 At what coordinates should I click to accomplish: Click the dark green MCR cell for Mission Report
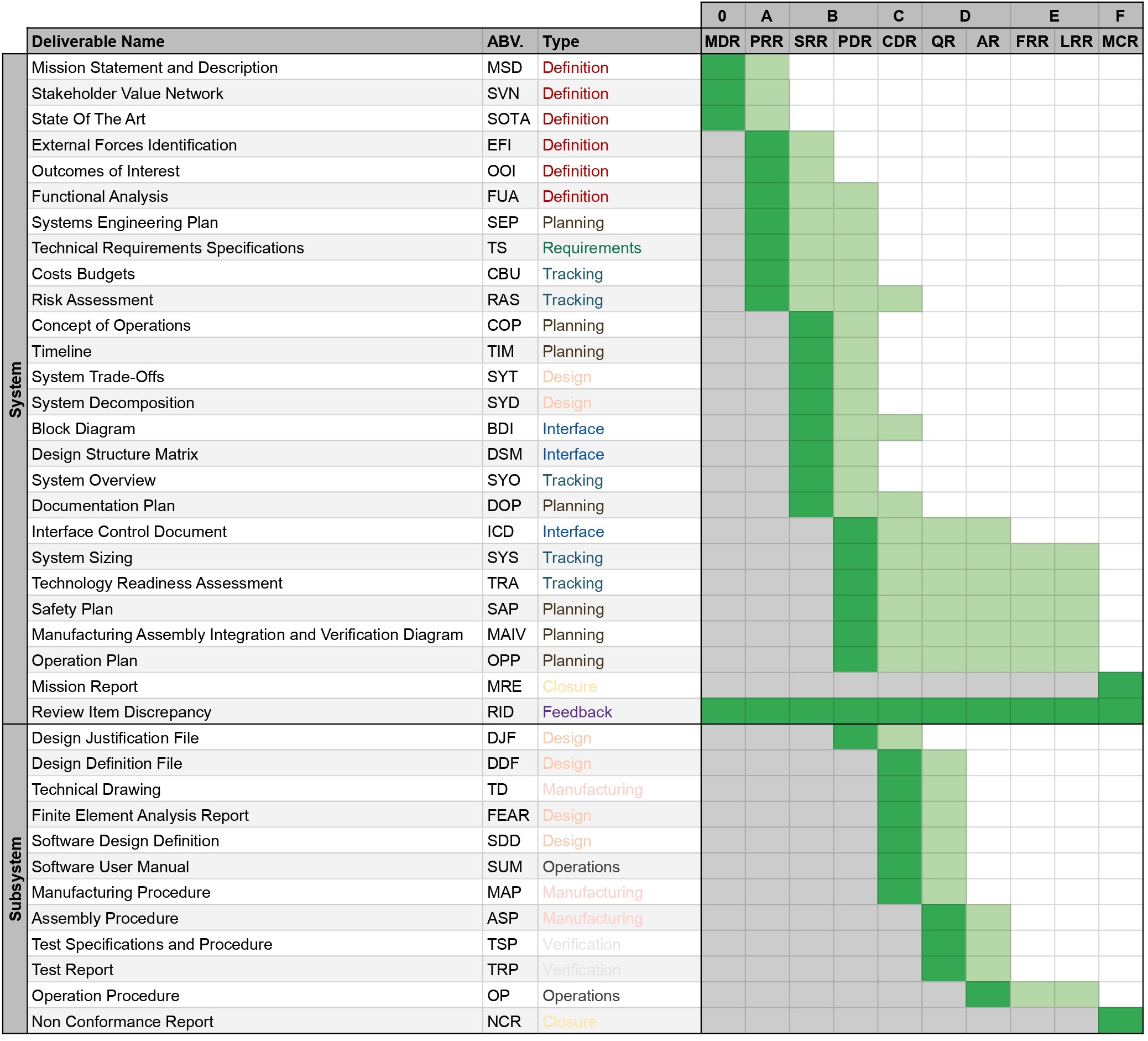1120,686
